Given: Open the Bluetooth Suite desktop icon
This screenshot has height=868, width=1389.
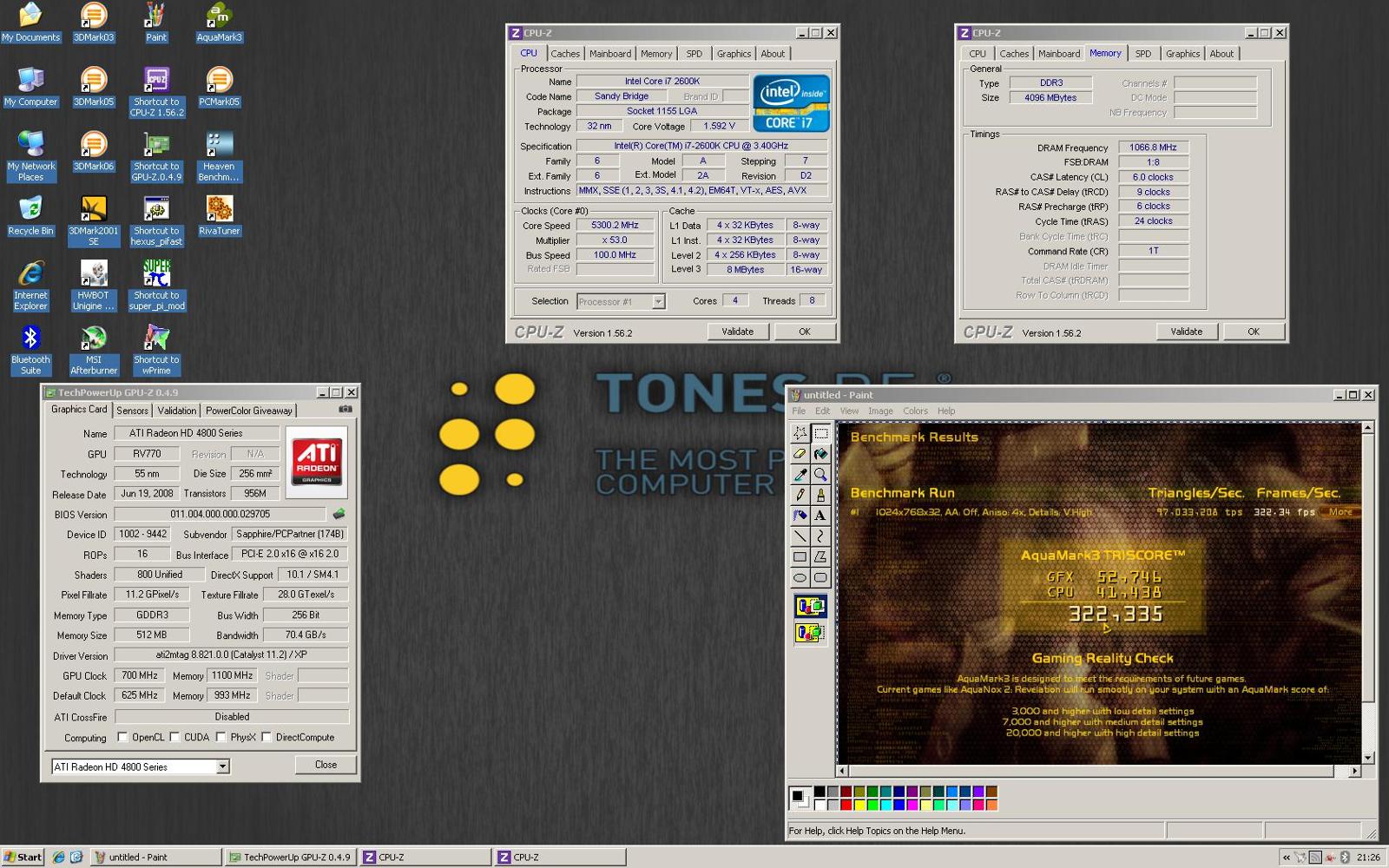Looking at the screenshot, I should tap(30, 351).
